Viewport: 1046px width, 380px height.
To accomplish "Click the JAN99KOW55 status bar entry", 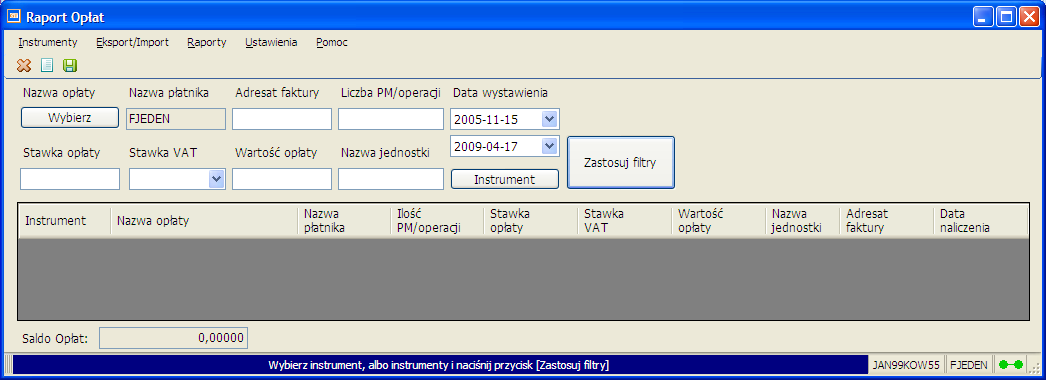I will 906,365.
